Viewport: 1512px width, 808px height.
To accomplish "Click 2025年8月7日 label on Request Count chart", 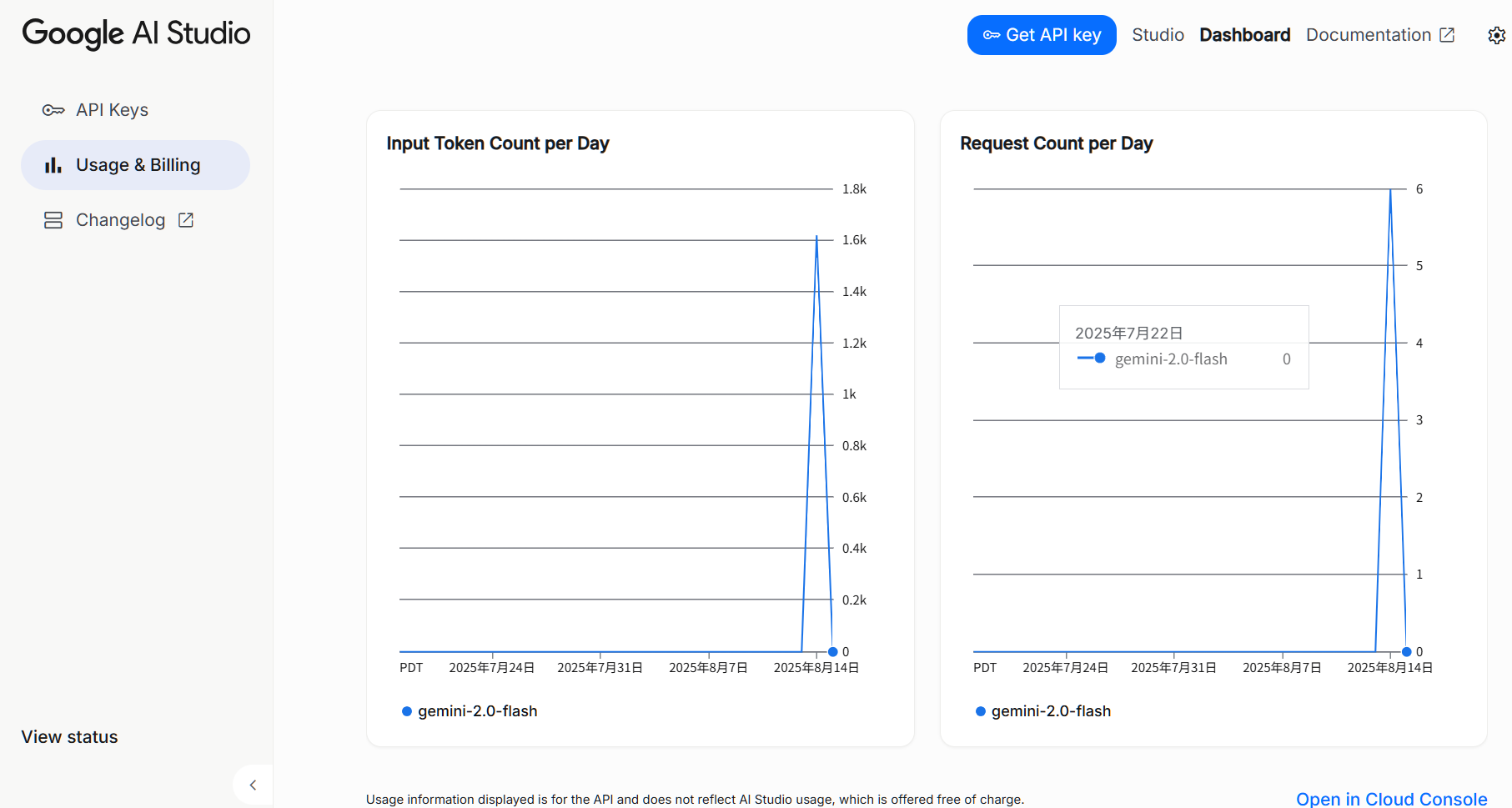I will click(1283, 668).
